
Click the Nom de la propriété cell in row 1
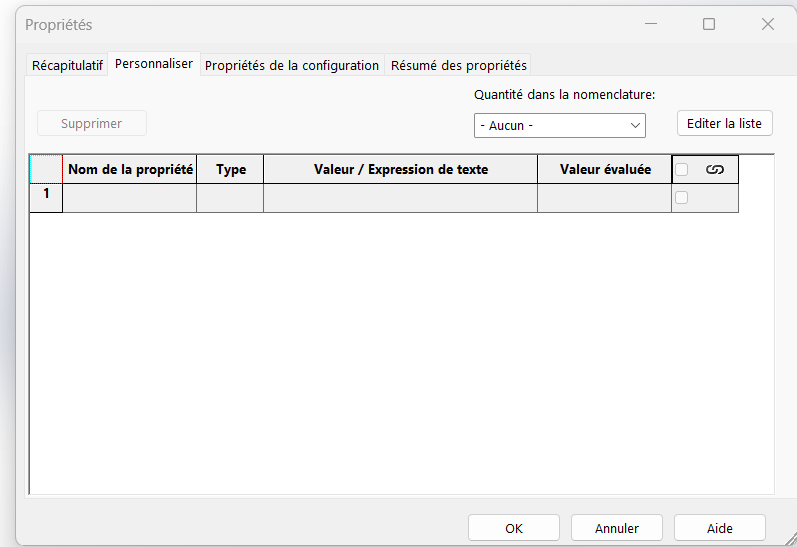(130, 198)
